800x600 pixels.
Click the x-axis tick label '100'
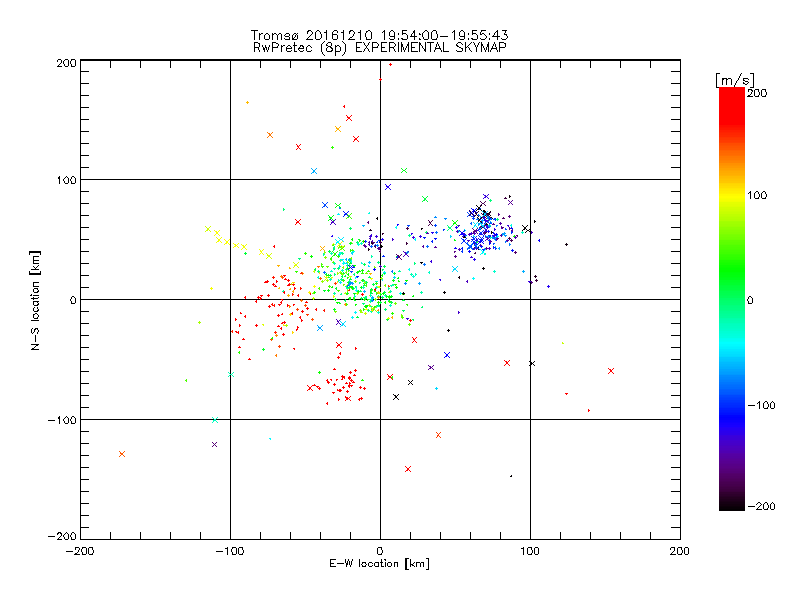click(530, 551)
